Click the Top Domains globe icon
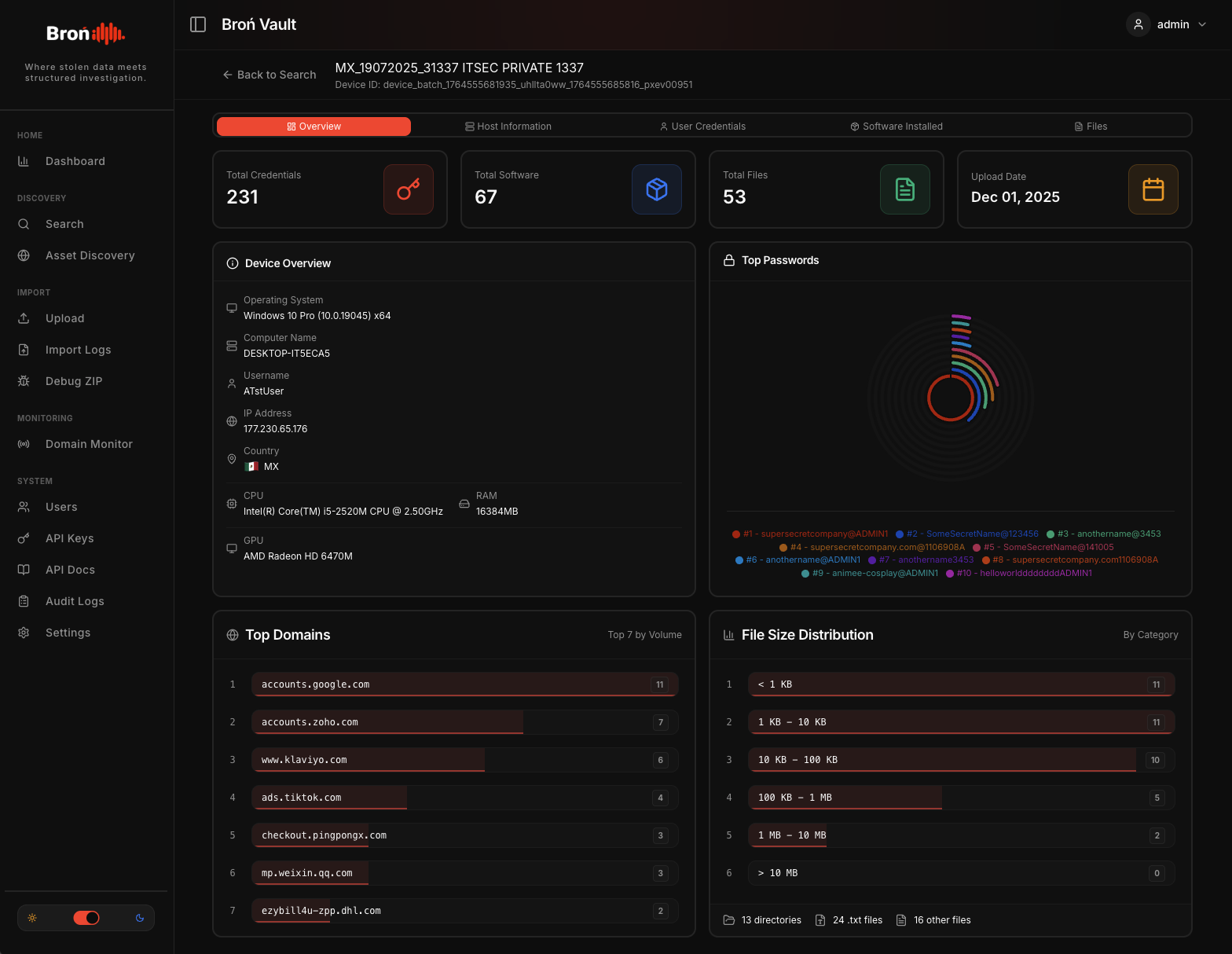 (233, 635)
